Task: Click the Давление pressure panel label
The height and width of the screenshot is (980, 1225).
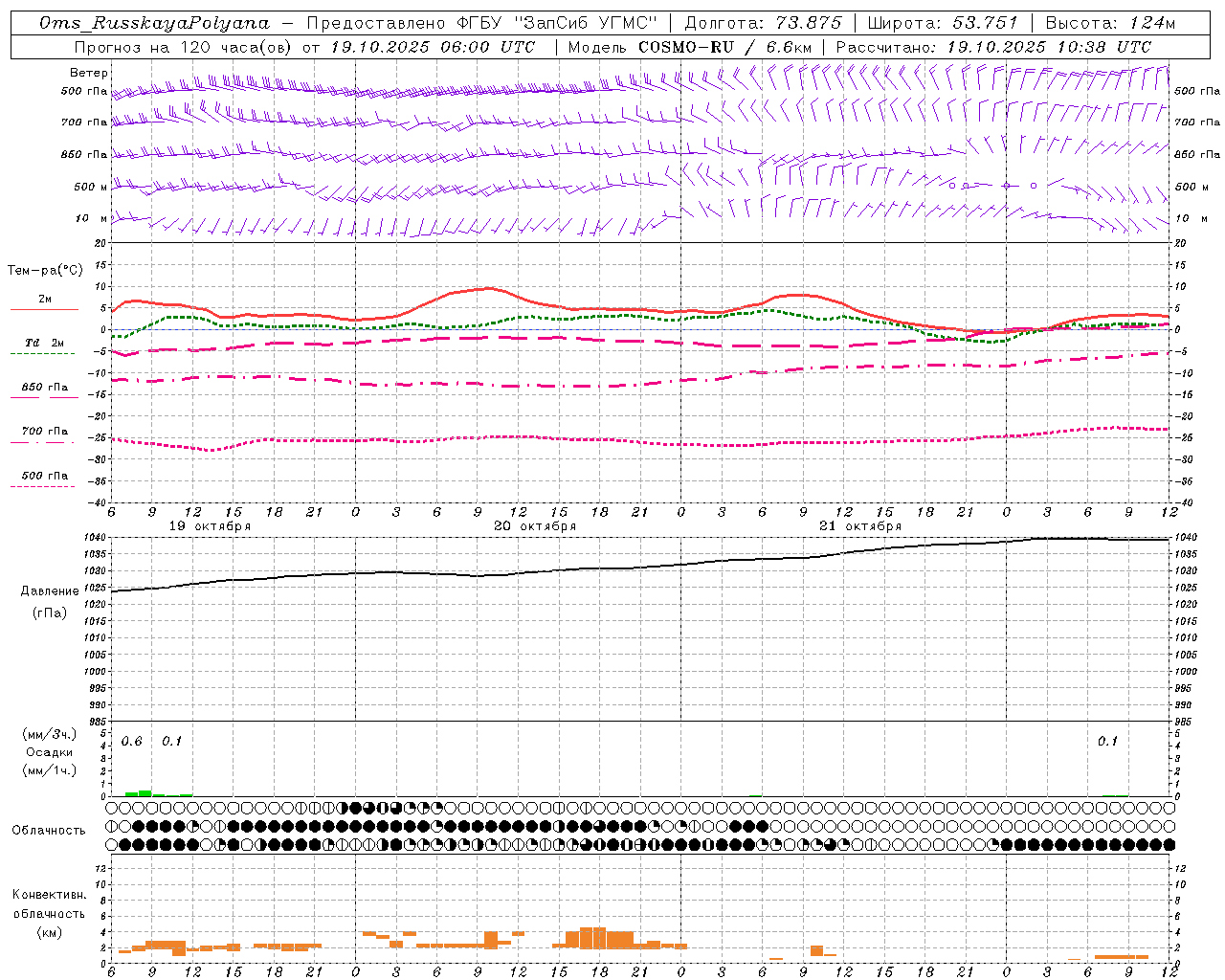Action: coord(50,591)
